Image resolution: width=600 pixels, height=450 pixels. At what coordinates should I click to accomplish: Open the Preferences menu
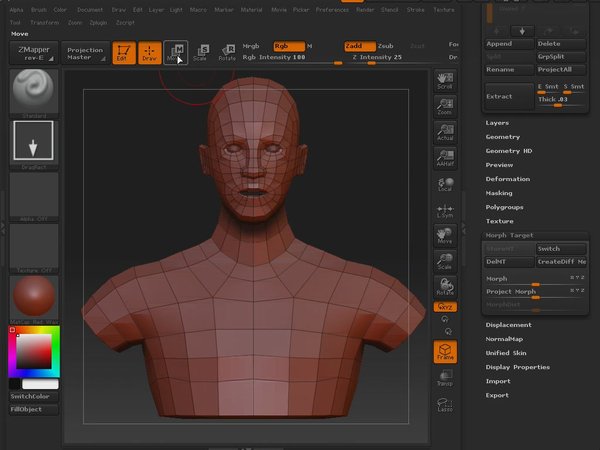pyautogui.click(x=332, y=9)
